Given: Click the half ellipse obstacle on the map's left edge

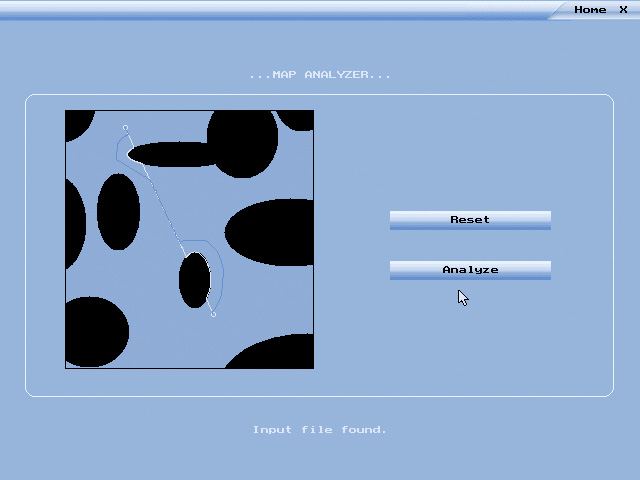Looking at the screenshot, I should coord(75,224).
